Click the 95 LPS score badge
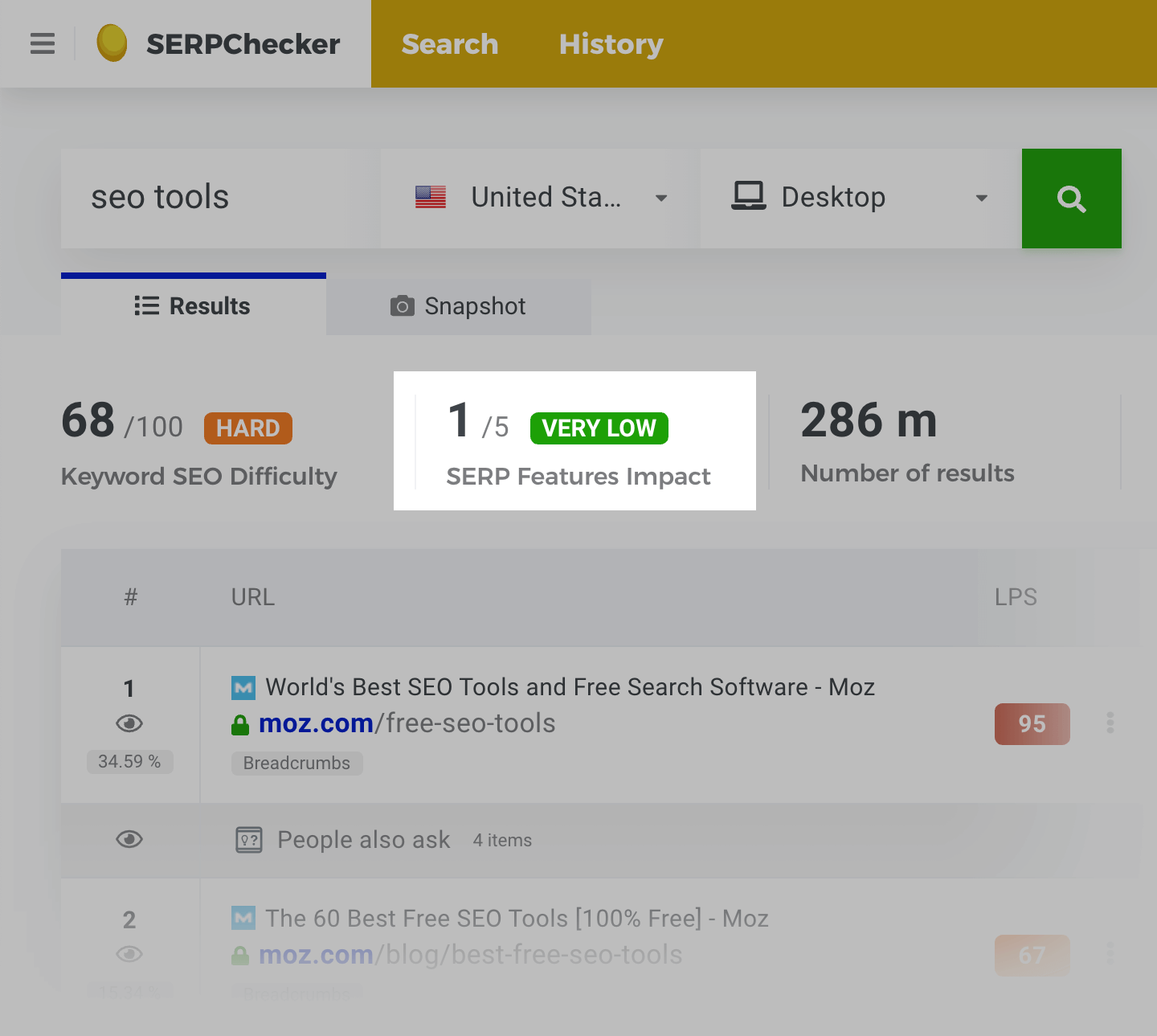Image resolution: width=1157 pixels, height=1036 pixels. tap(1032, 724)
